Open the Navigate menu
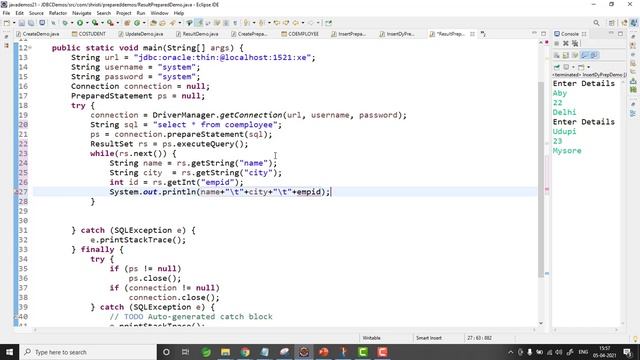Viewport: 640px width, 360px height. (82, 13)
